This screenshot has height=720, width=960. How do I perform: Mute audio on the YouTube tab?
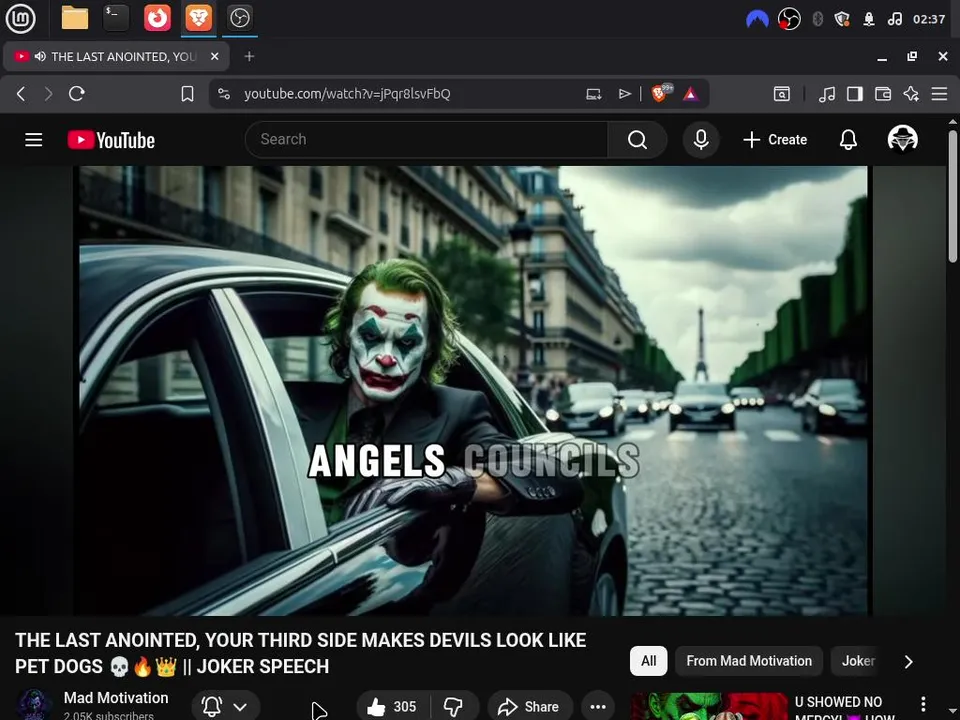pos(40,56)
